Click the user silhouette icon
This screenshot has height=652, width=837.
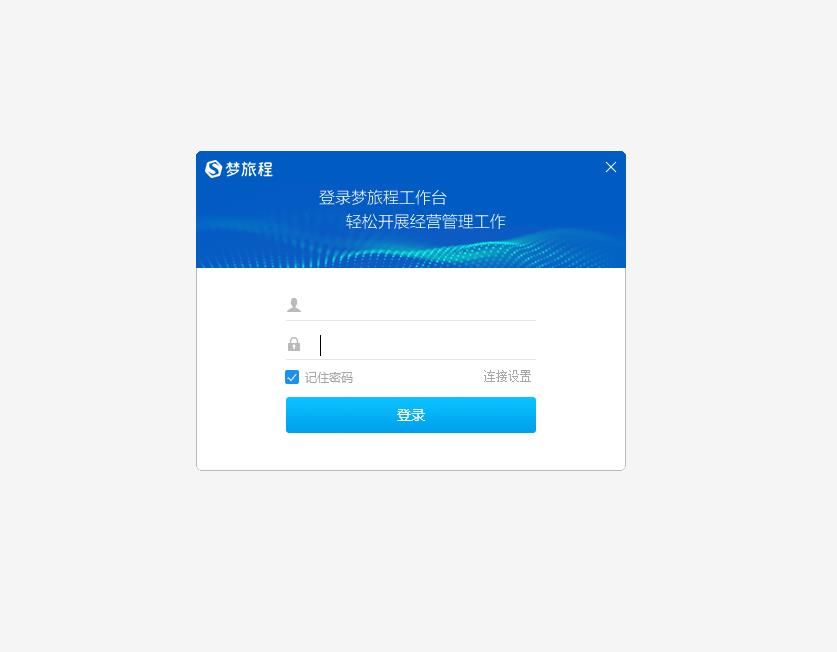pos(294,305)
